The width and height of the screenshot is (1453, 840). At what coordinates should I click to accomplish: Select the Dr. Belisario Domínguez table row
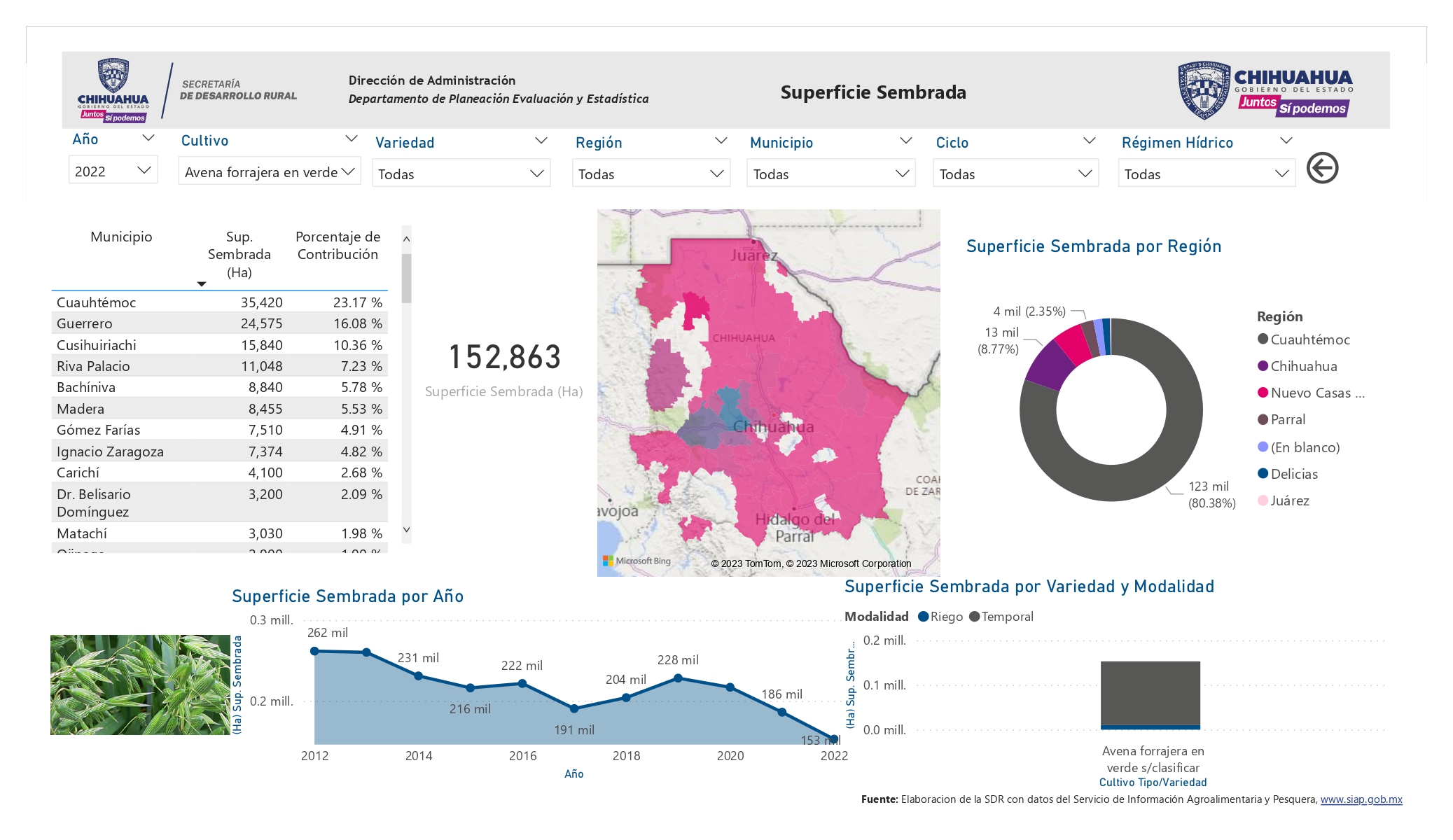[x=220, y=503]
